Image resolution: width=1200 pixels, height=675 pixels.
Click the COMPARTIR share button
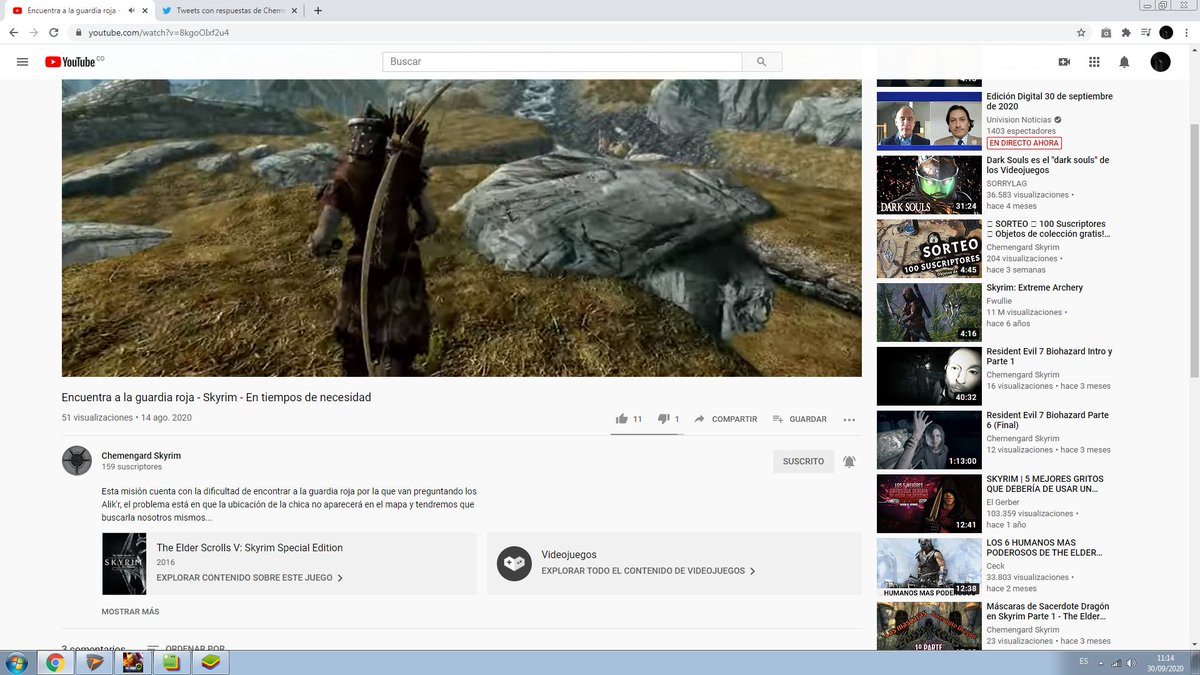(x=725, y=419)
